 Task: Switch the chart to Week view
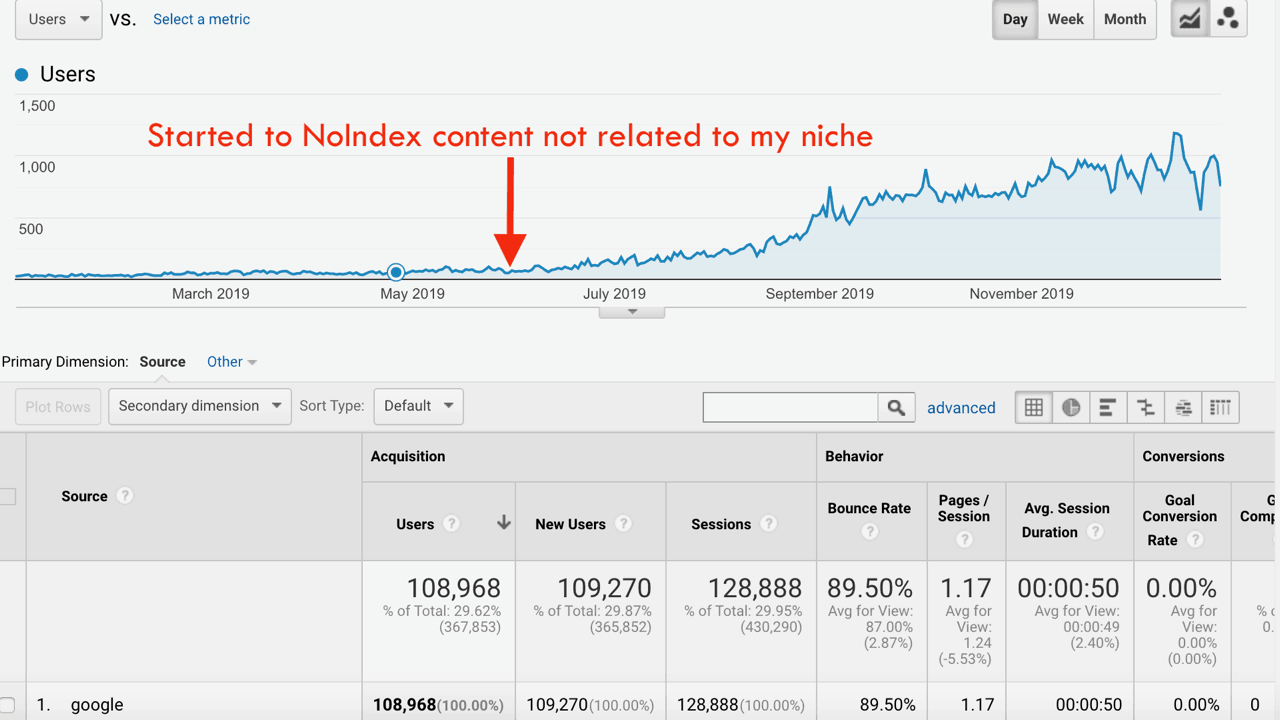click(x=1065, y=19)
